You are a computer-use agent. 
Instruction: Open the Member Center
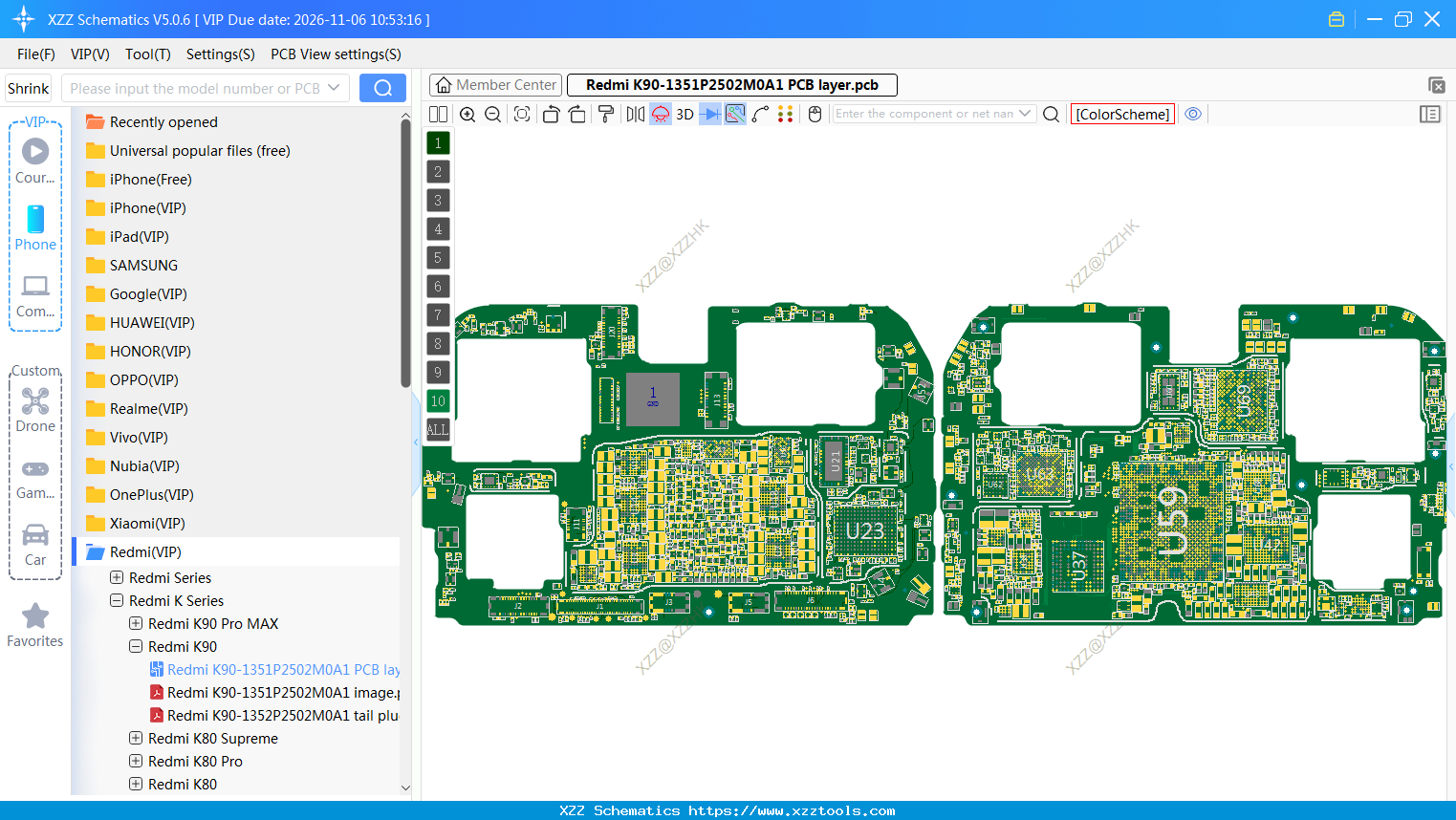click(x=494, y=84)
